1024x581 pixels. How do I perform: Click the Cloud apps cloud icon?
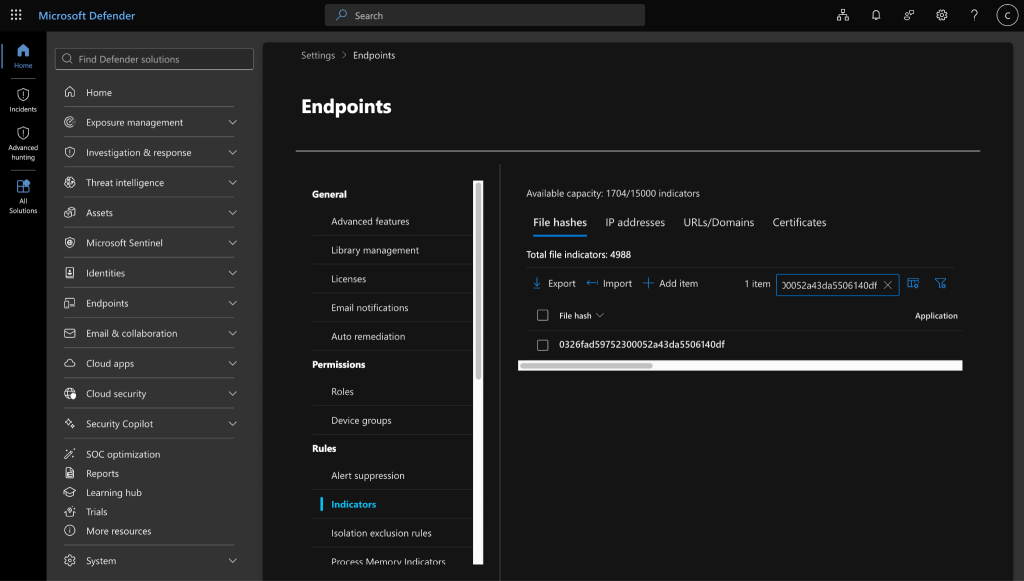point(70,363)
